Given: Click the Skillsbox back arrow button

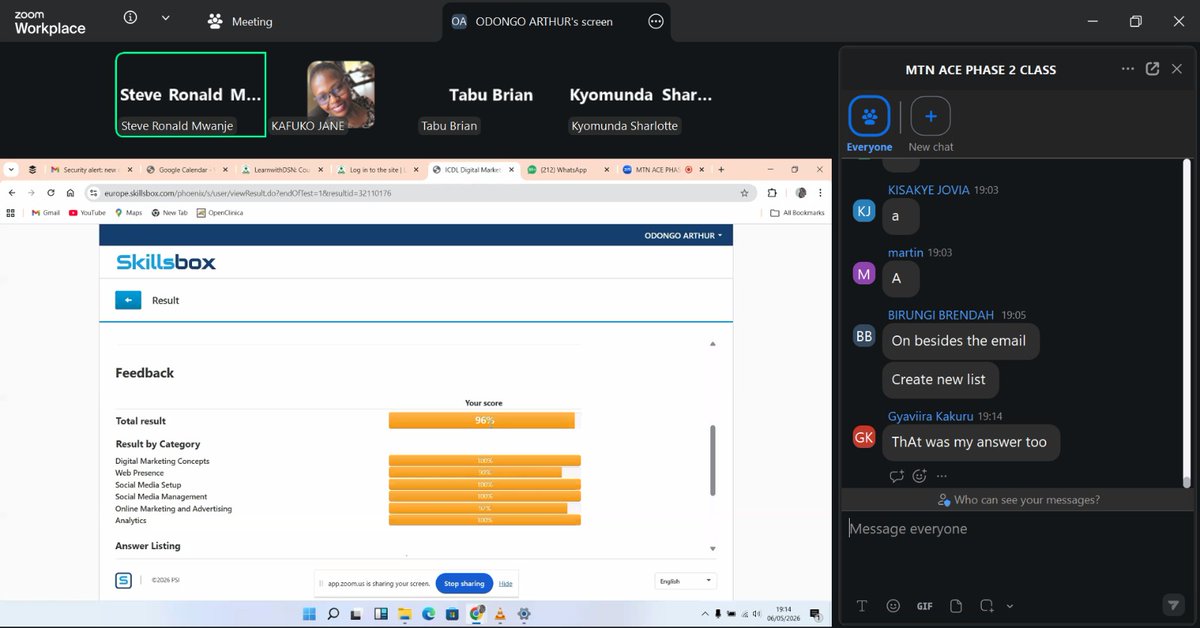Looking at the screenshot, I should click(x=128, y=300).
